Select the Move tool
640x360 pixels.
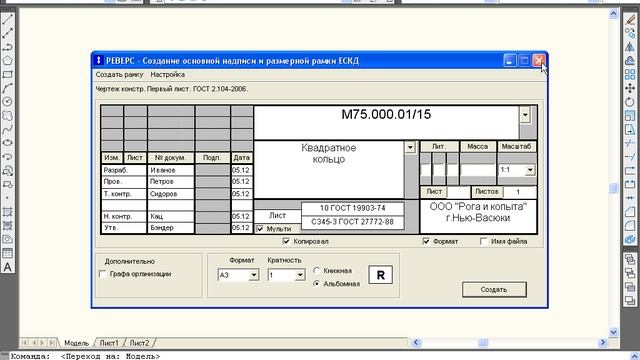point(630,88)
